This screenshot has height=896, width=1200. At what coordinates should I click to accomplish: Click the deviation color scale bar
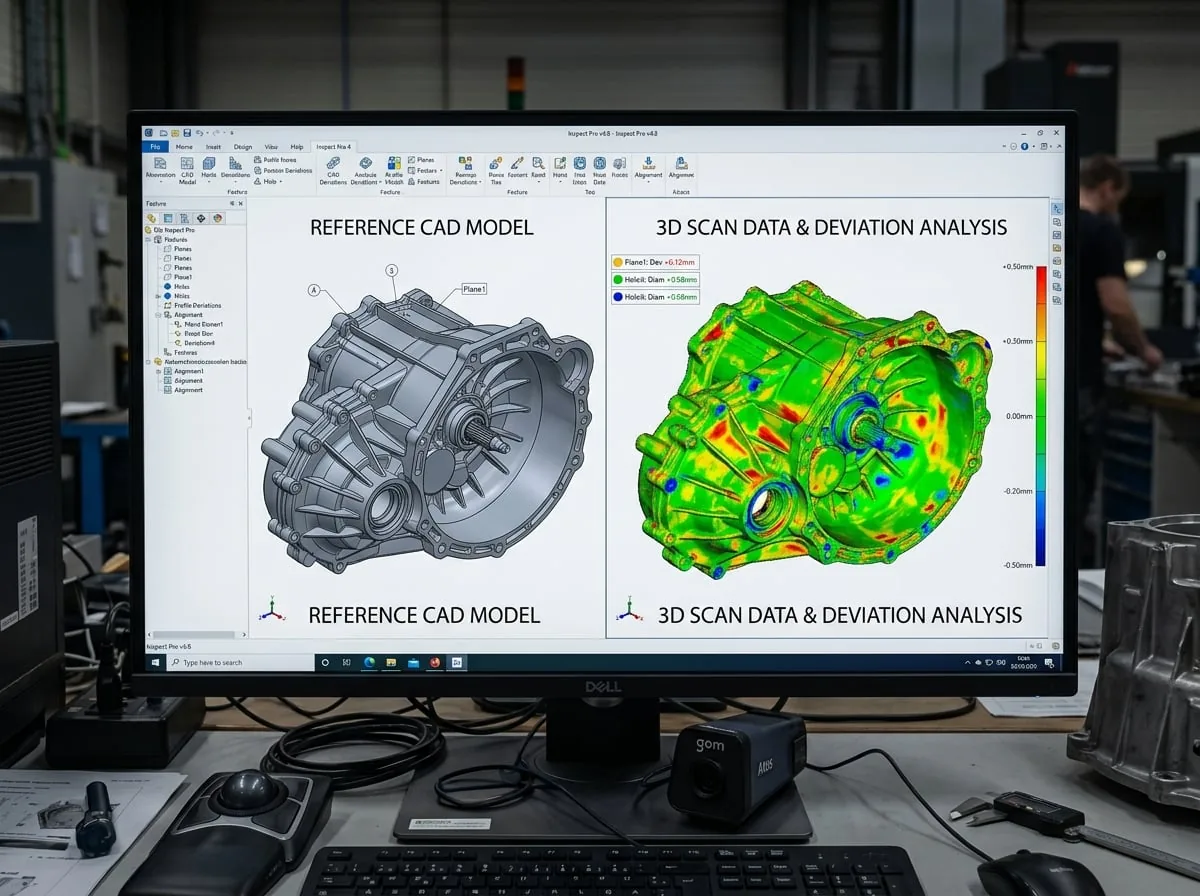1041,415
